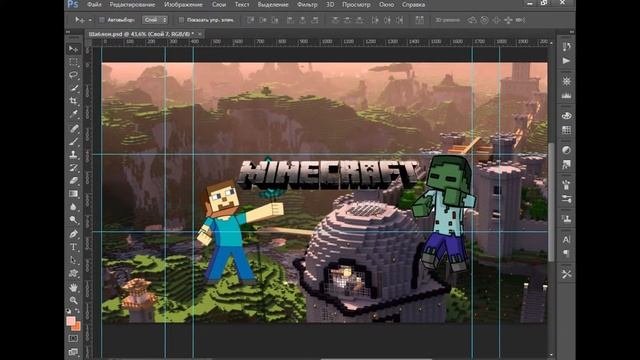
Task: Open the Редактирование menu
Action: (132, 5)
